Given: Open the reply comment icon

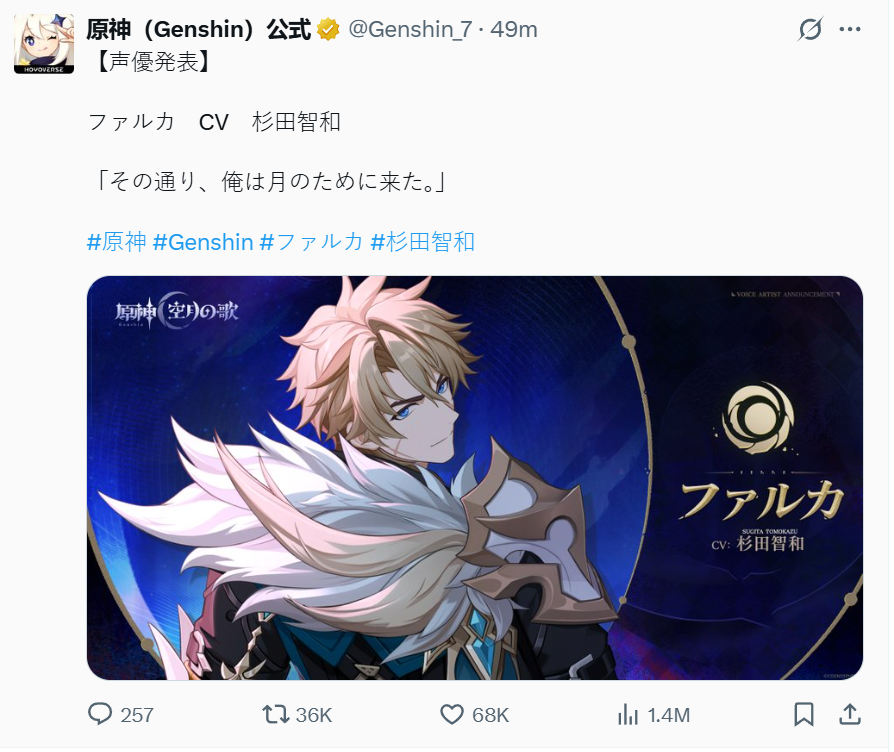Looking at the screenshot, I should click(100, 714).
